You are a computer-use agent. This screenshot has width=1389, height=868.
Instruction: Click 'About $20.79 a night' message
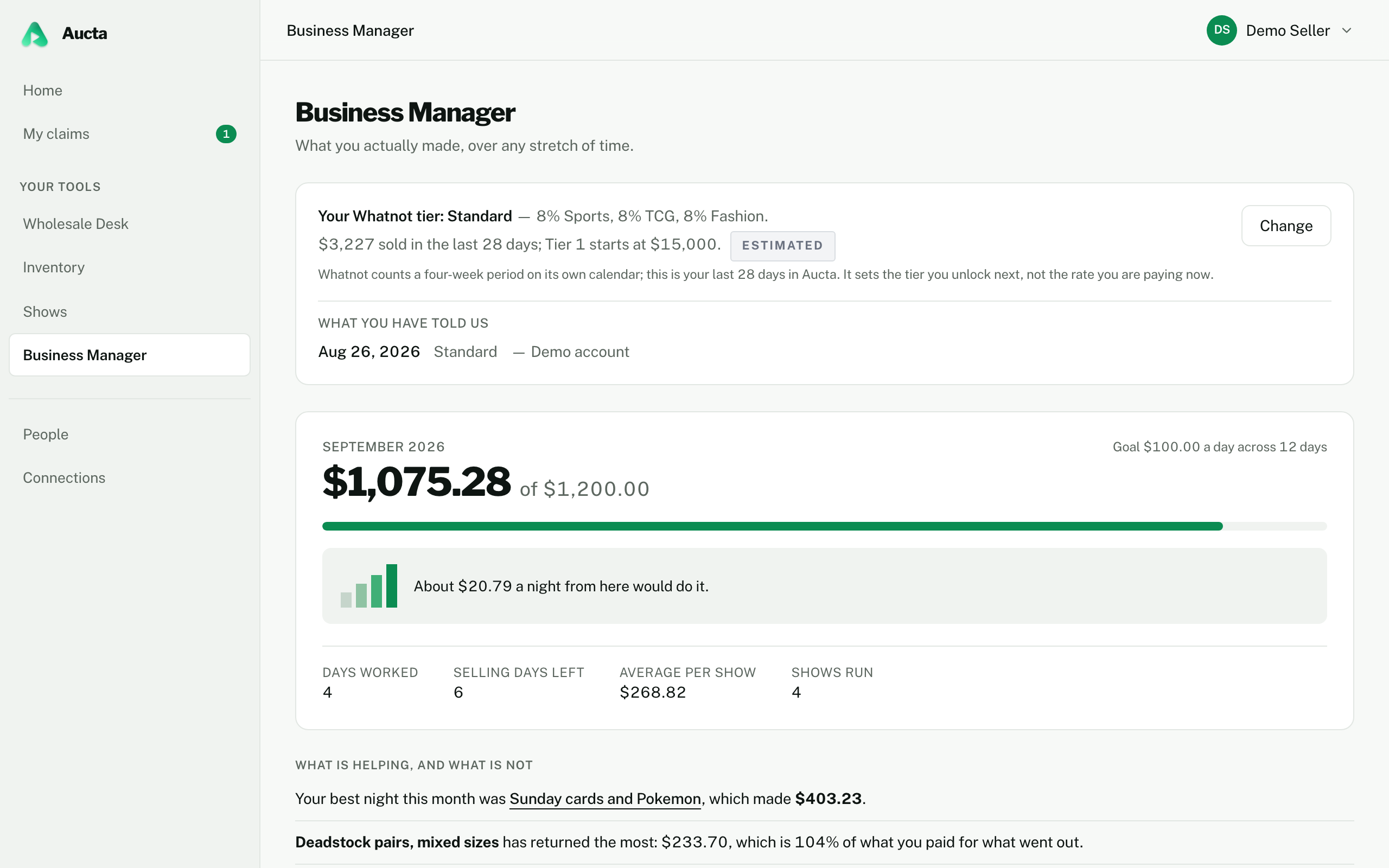(x=561, y=586)
